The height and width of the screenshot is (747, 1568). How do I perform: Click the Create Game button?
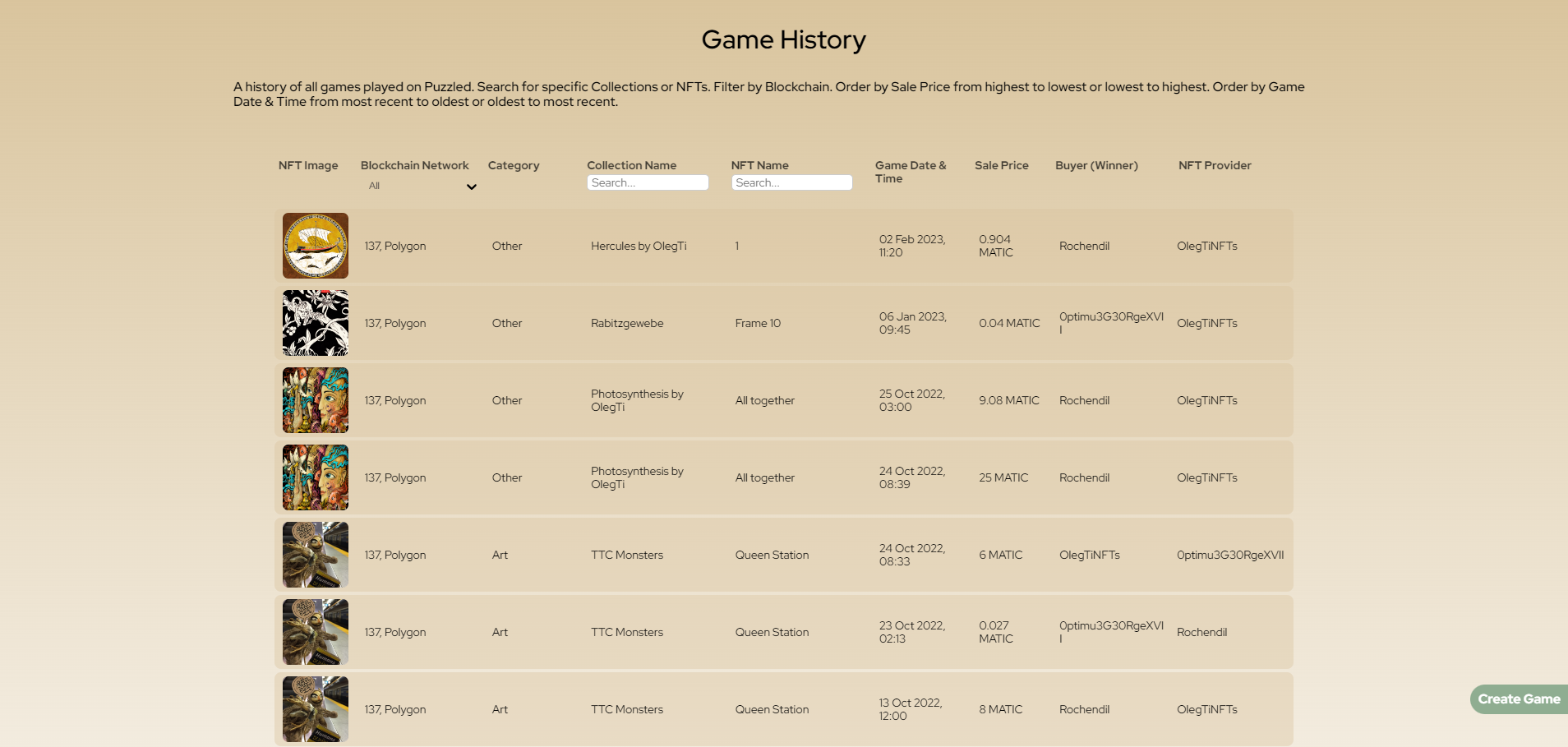(1519, 699)
